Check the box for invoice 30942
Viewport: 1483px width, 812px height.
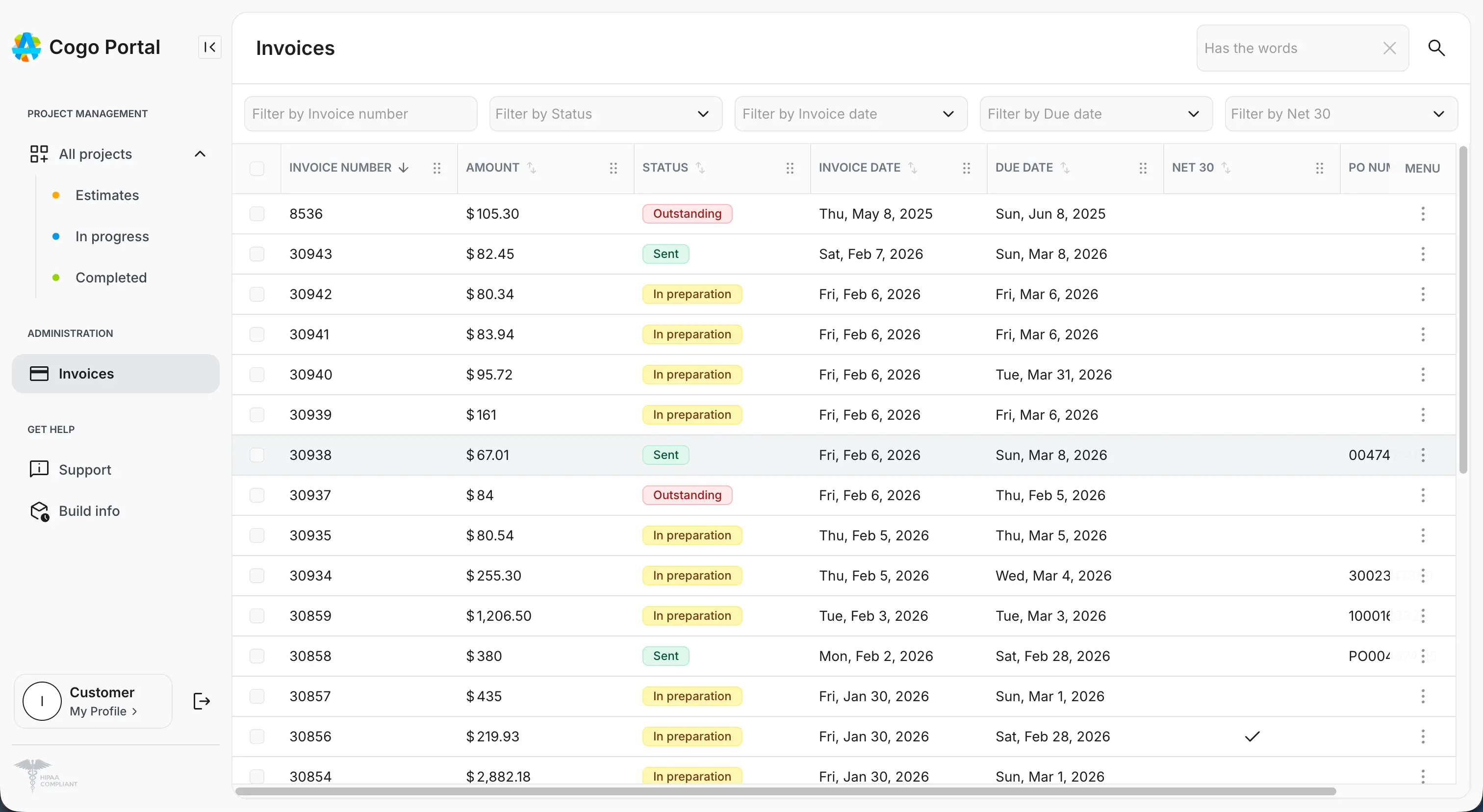click(257, 294)
